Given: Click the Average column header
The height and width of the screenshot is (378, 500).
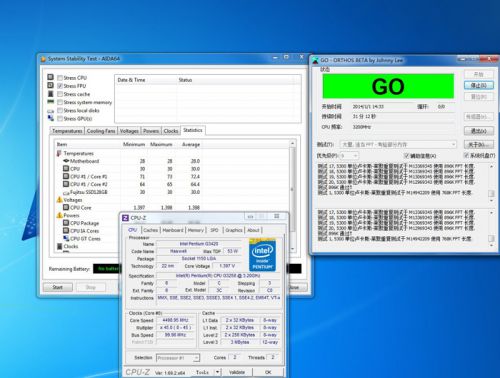Looking at the screenshot, I should [x=191, y=144].
